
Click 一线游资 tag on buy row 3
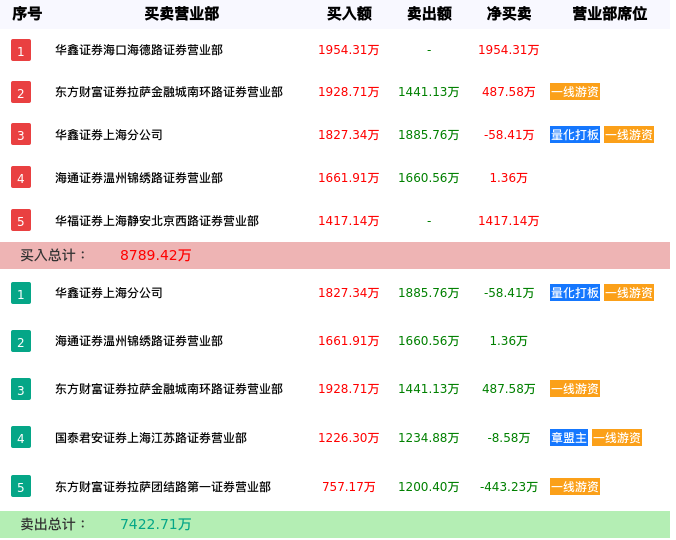coord(629,134)
